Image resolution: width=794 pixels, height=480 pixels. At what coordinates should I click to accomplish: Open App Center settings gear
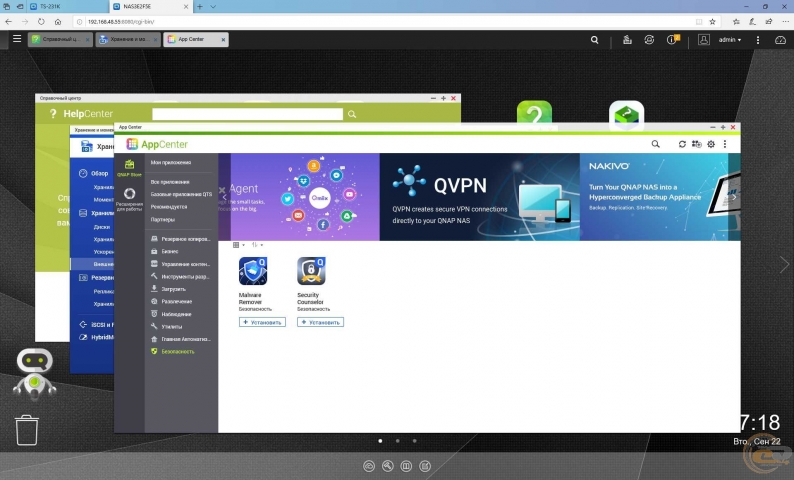(x=711, y=144)
